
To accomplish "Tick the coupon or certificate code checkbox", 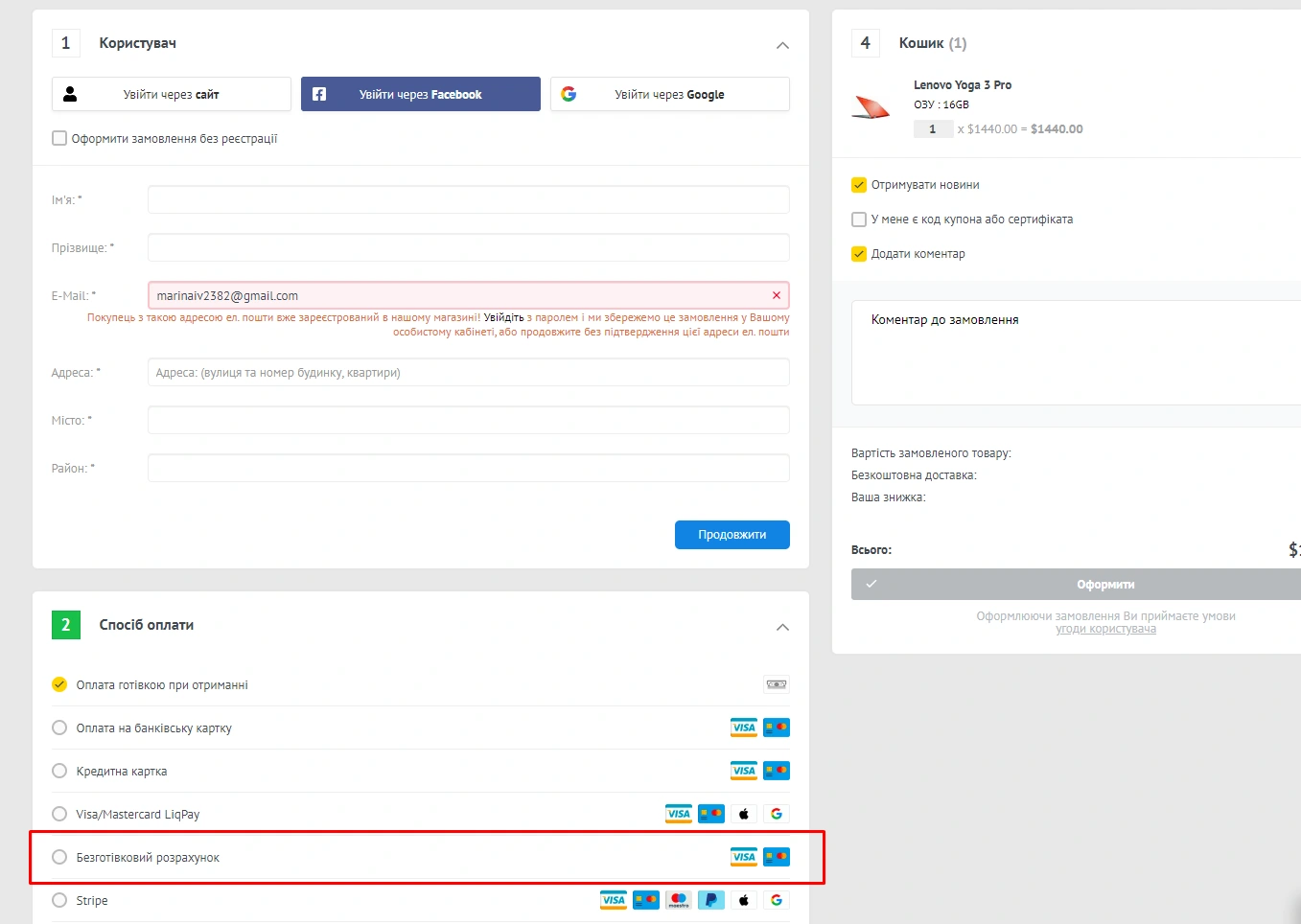I will (x=859, y=219).
